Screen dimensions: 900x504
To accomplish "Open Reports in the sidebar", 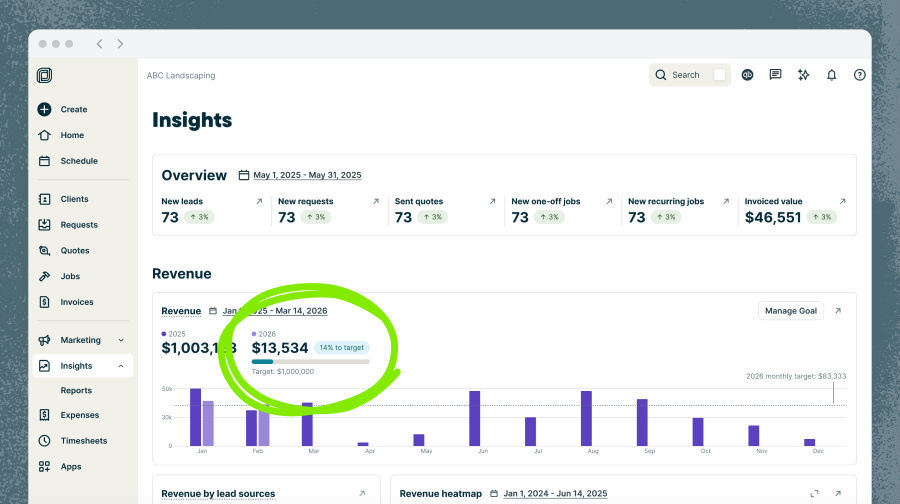I will (x=76, y=390).
